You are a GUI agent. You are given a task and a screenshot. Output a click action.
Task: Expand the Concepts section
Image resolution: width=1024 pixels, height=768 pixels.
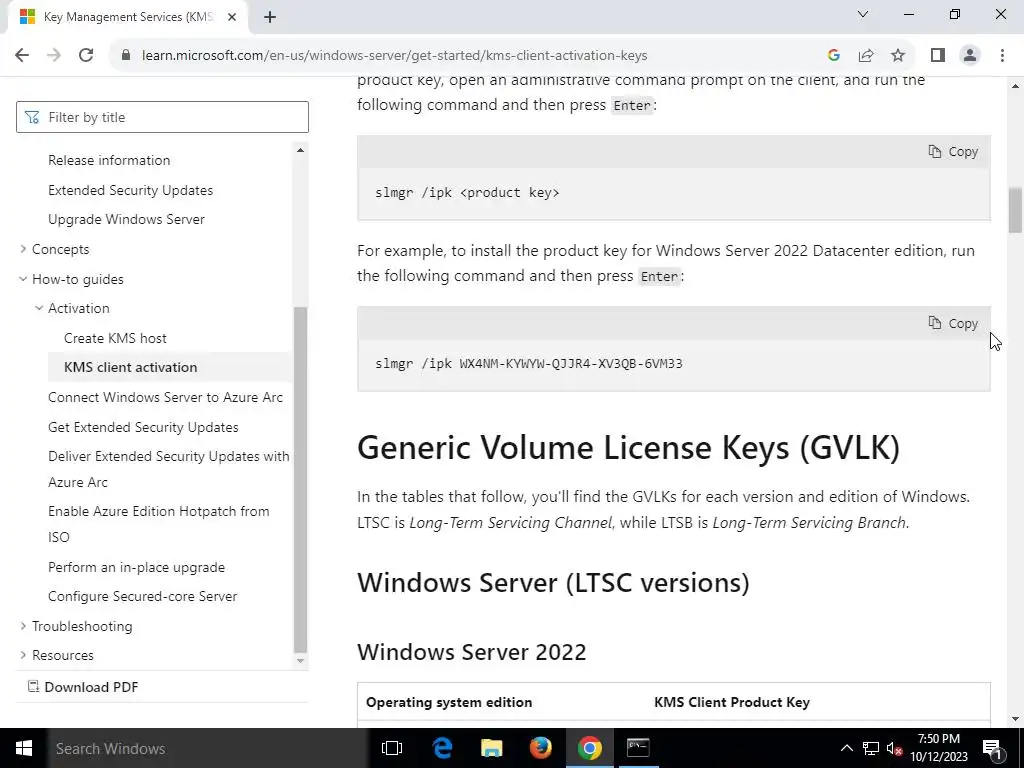tap(60, 249)
